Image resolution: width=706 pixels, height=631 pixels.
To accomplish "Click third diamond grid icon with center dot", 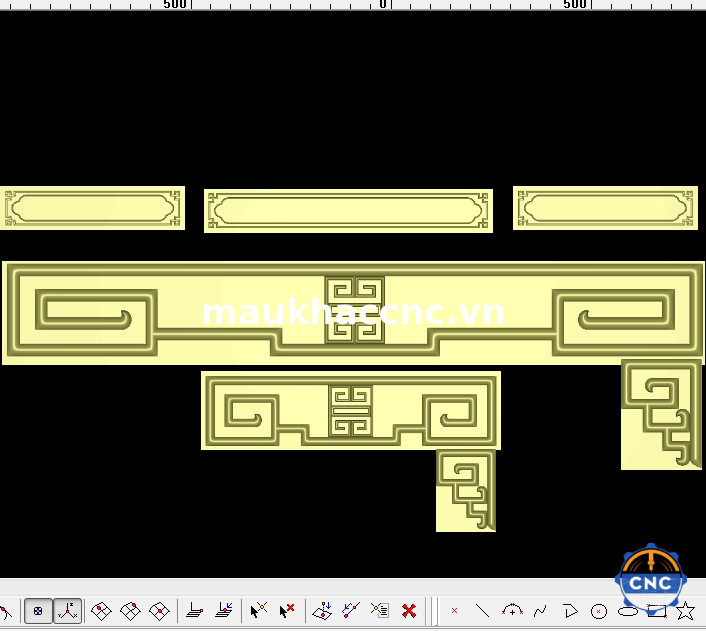I will pyautogui.click(x=159, y=611).
